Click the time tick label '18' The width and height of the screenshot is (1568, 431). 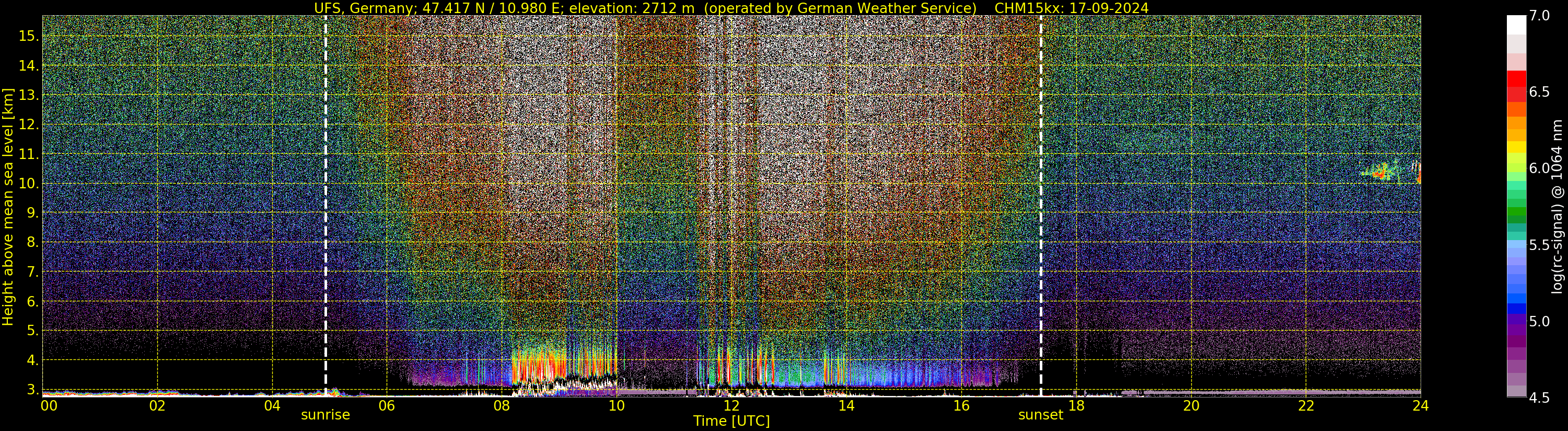pos(1076,405)
